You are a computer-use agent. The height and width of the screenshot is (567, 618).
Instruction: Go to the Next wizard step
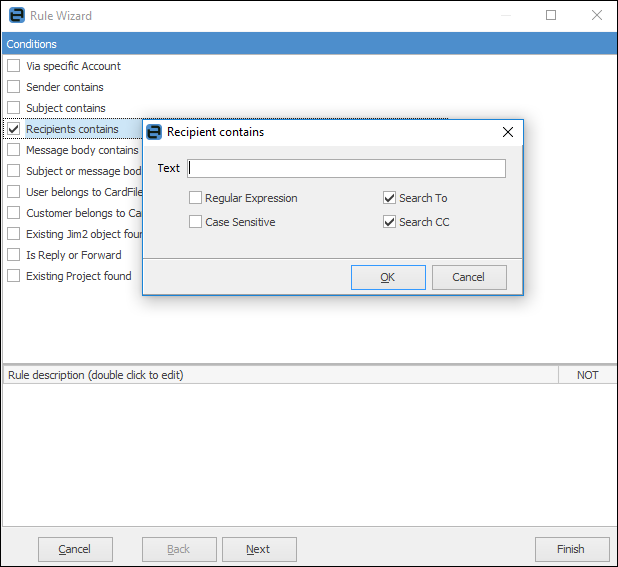259,549
